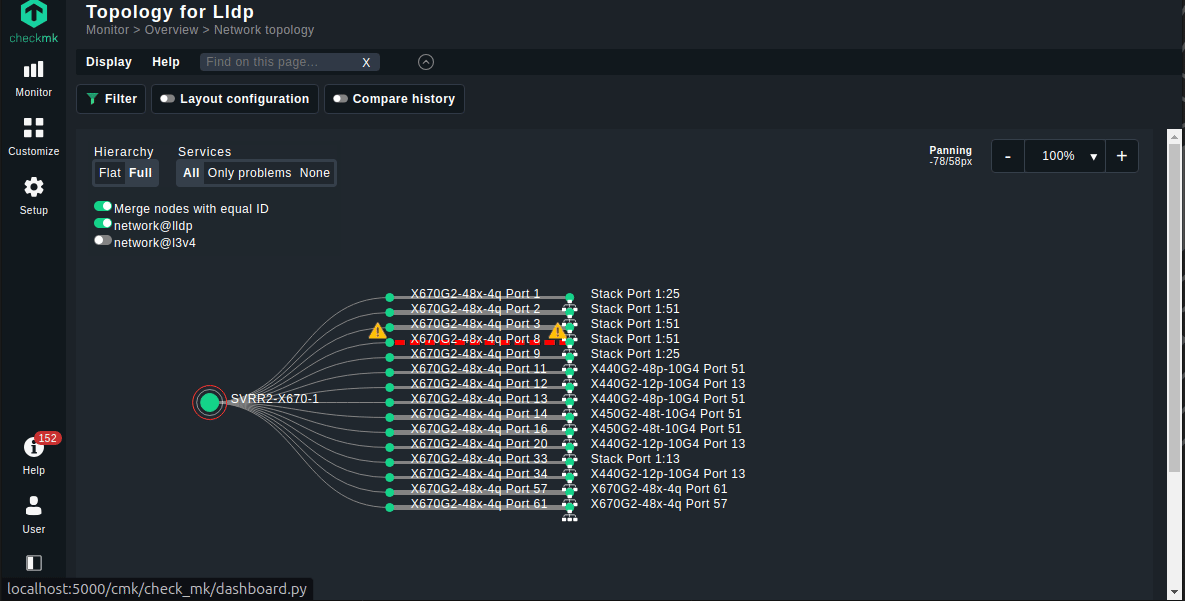
Task: Click the X440G2-12p-10G4 Port 13 label after Port 12
Action: point(667,384)
